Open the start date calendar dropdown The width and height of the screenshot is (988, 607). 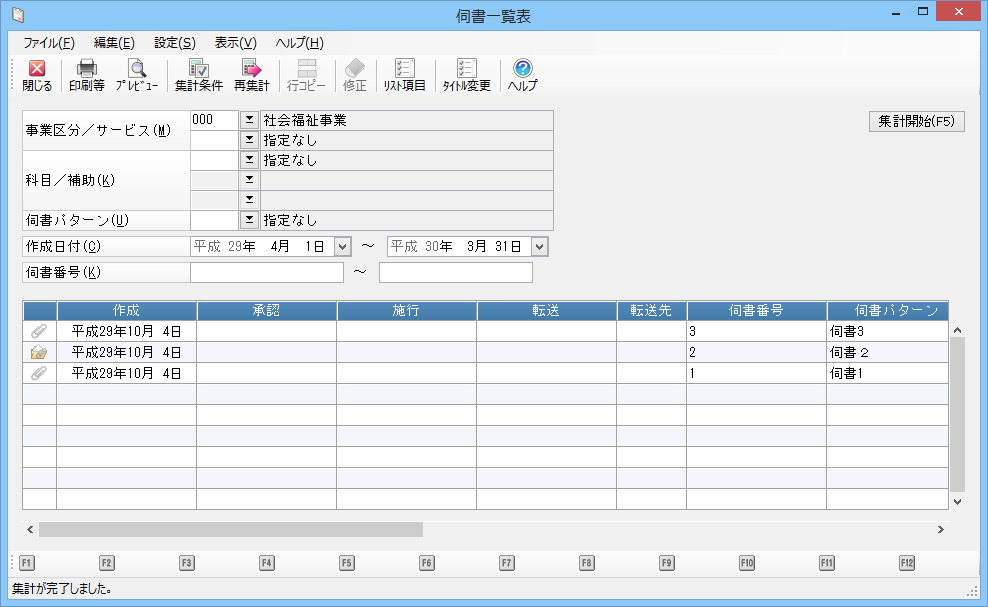coord(342,246)
